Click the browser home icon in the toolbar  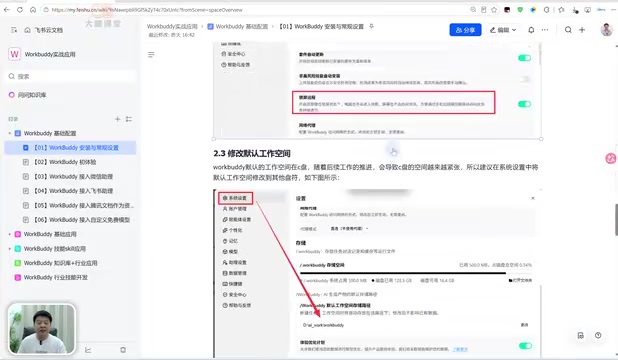[x=33, y=10]
